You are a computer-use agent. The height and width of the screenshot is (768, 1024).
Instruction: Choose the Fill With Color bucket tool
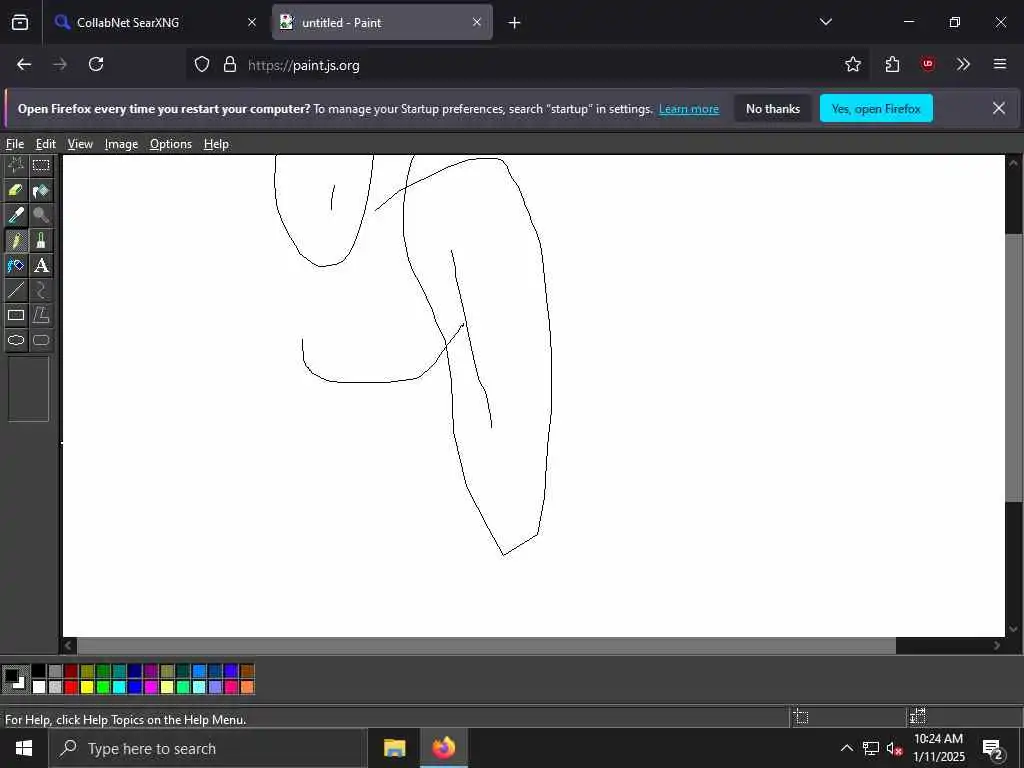41,190
